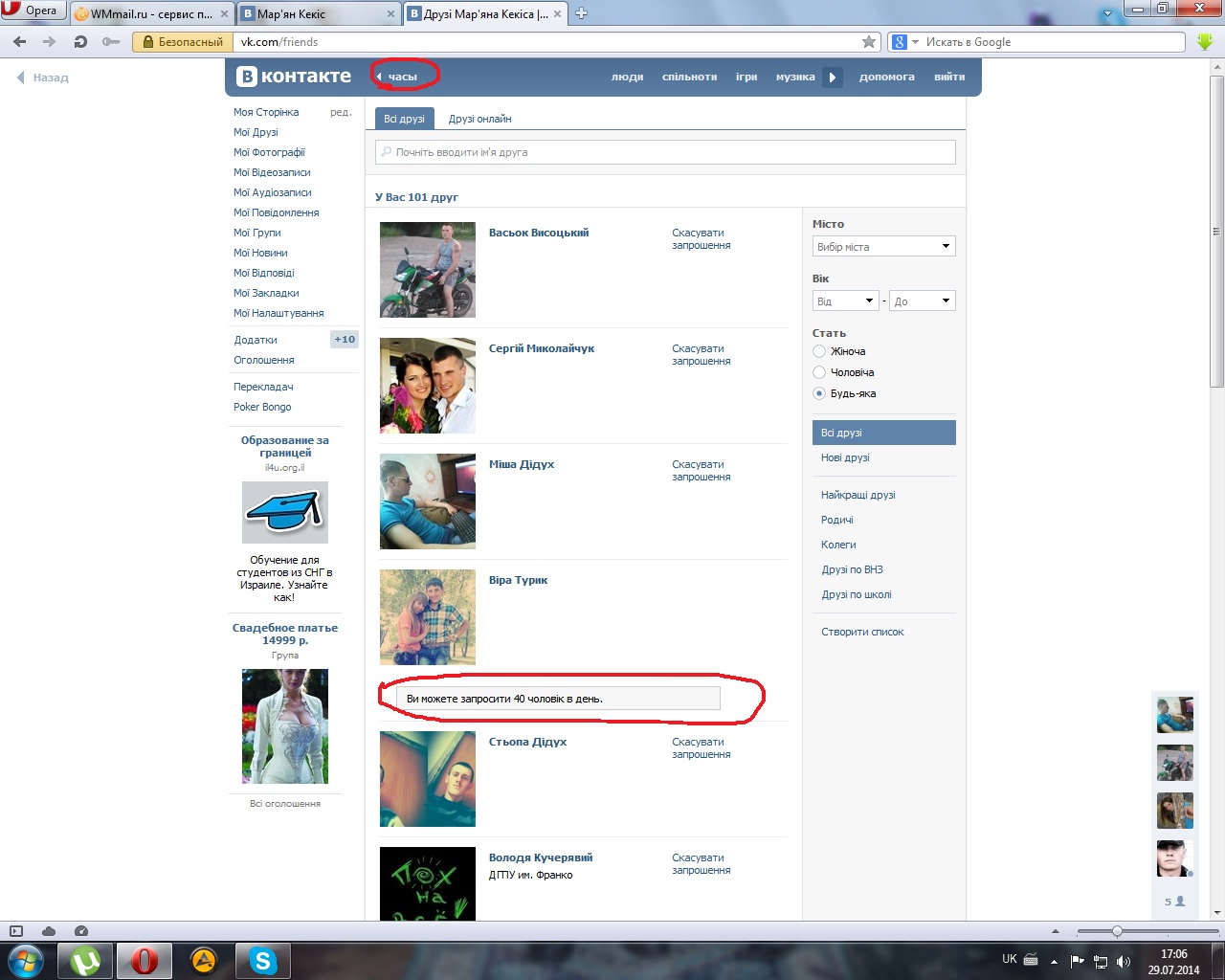
Task: Expand the zoom menu arrow in status bar
Action: pos(1056,931)
